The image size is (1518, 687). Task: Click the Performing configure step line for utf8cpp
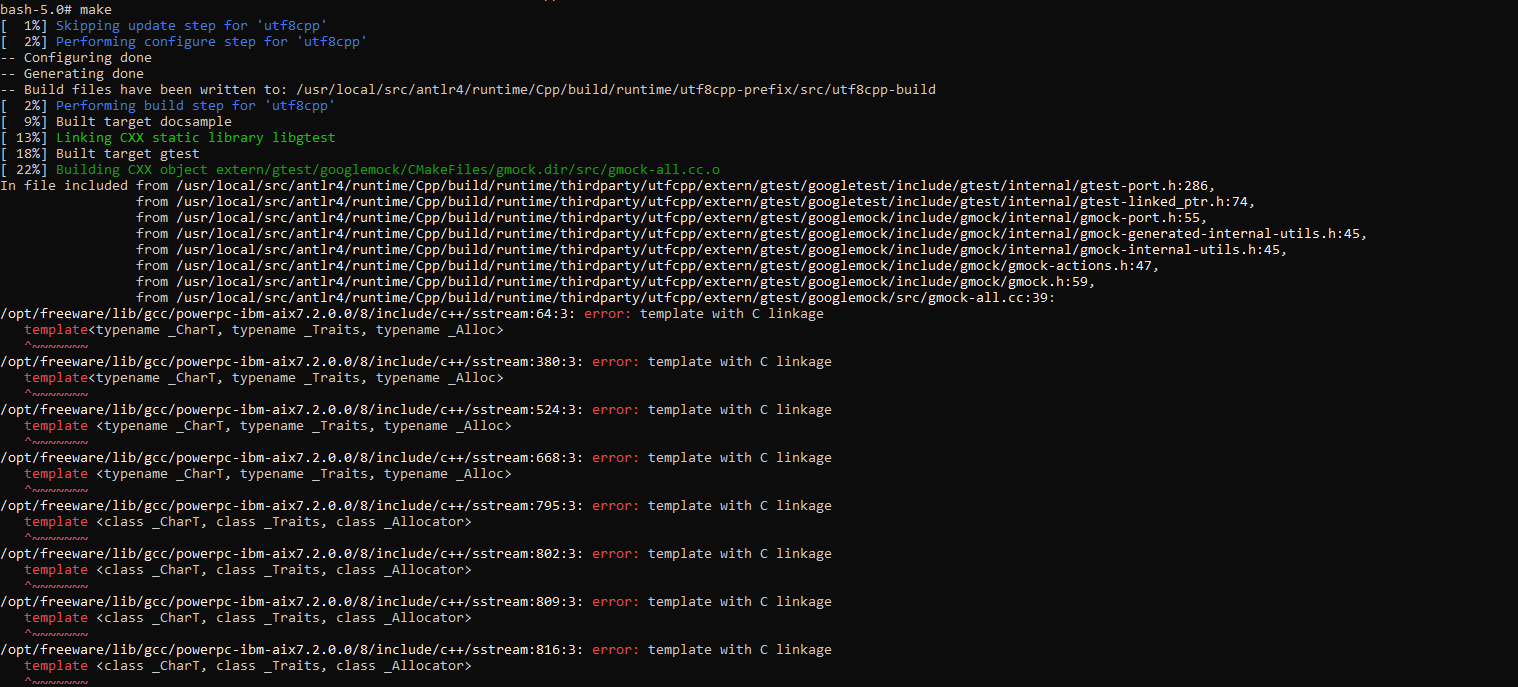pos(200,41)
